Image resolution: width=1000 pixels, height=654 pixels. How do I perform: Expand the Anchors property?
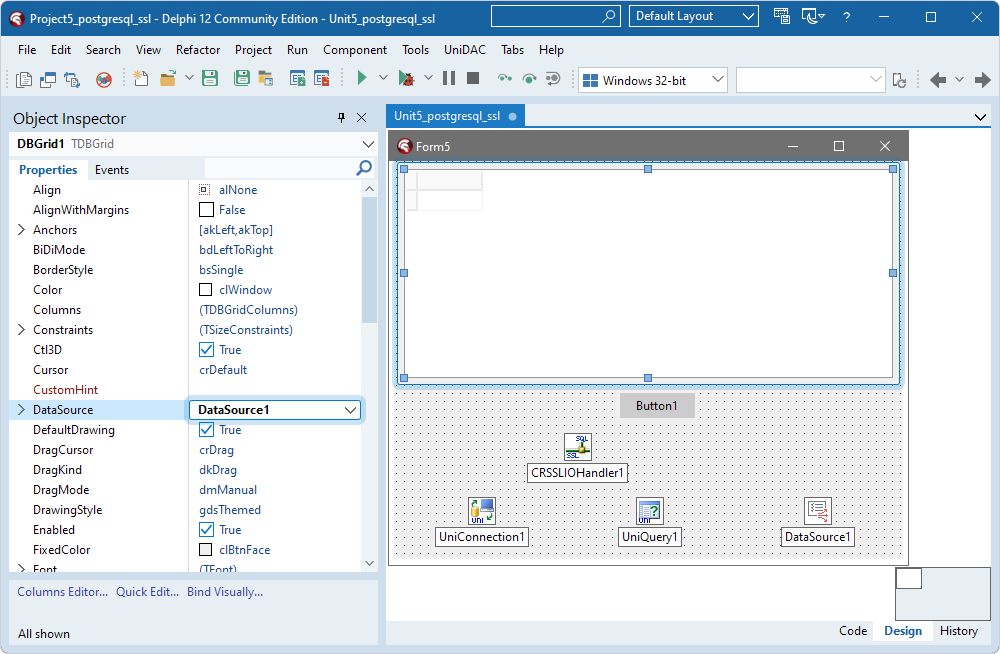coord(21,230)
